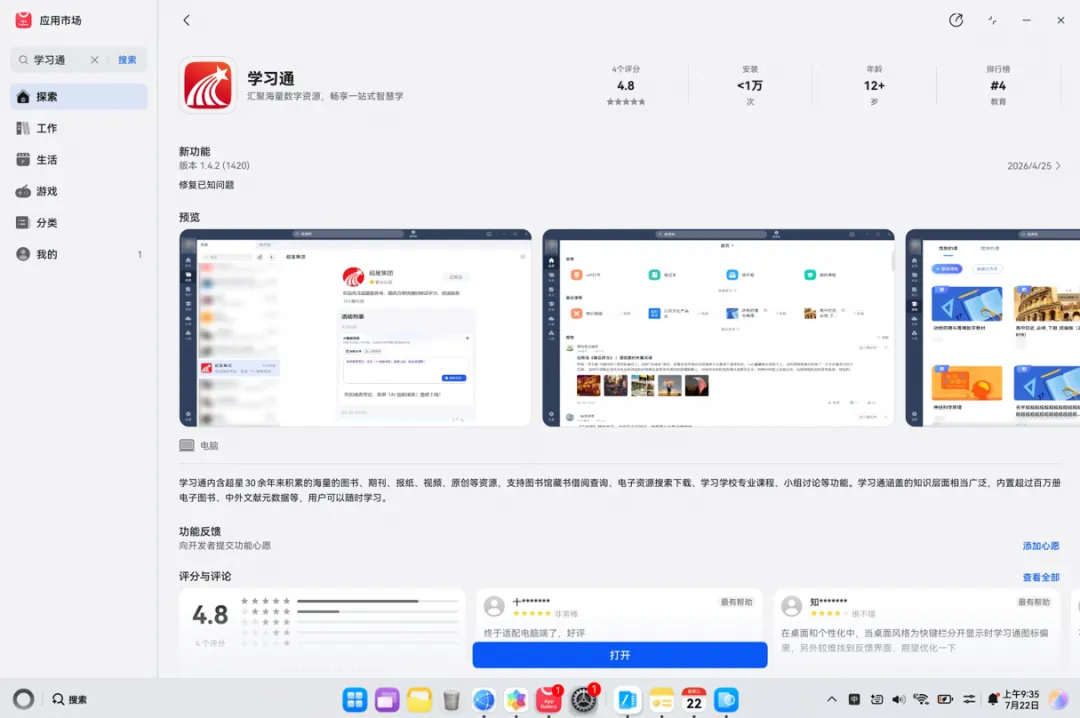The height and width of the screenshot is (718, 1080).
Task: Open the purple multi-window icon in dock
Action: click(x=387, y=700)
